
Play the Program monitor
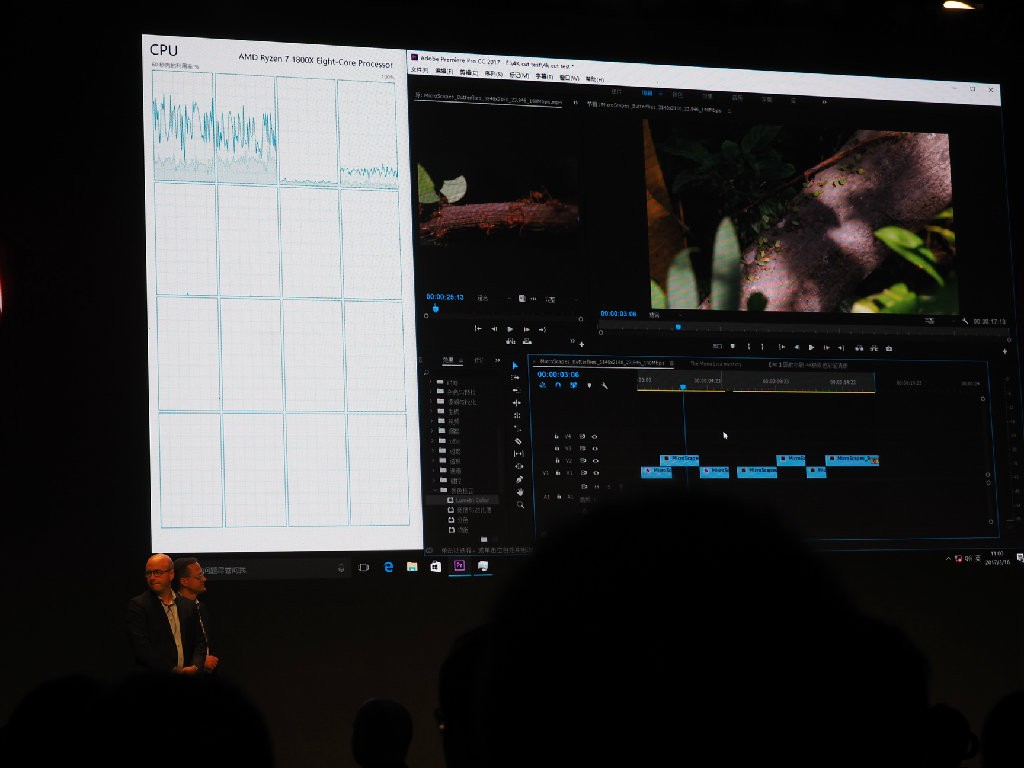(x=811, y=347)
